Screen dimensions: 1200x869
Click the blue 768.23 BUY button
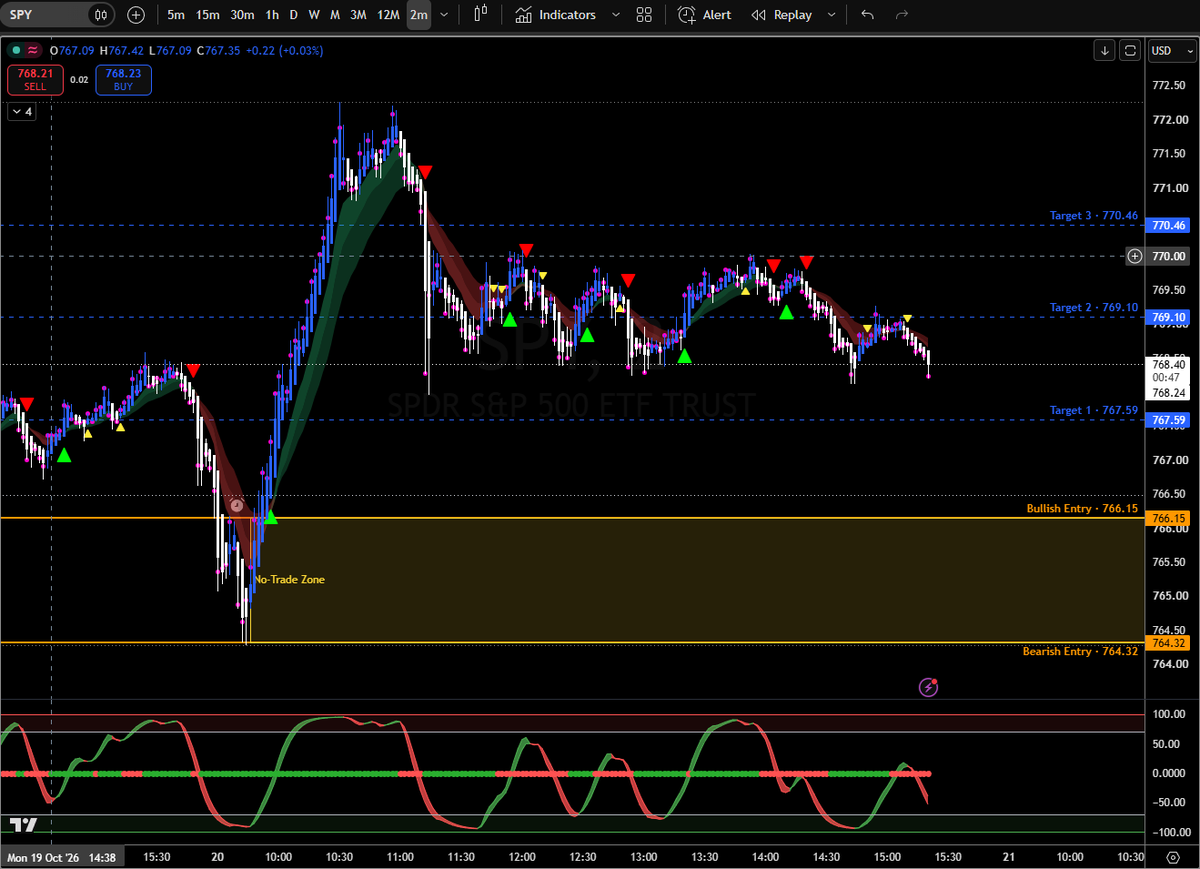click(123, 79)
